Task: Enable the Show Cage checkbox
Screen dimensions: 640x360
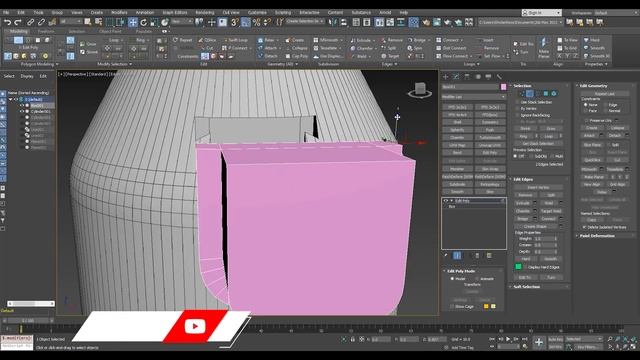Action: click(x=452, y=307)
